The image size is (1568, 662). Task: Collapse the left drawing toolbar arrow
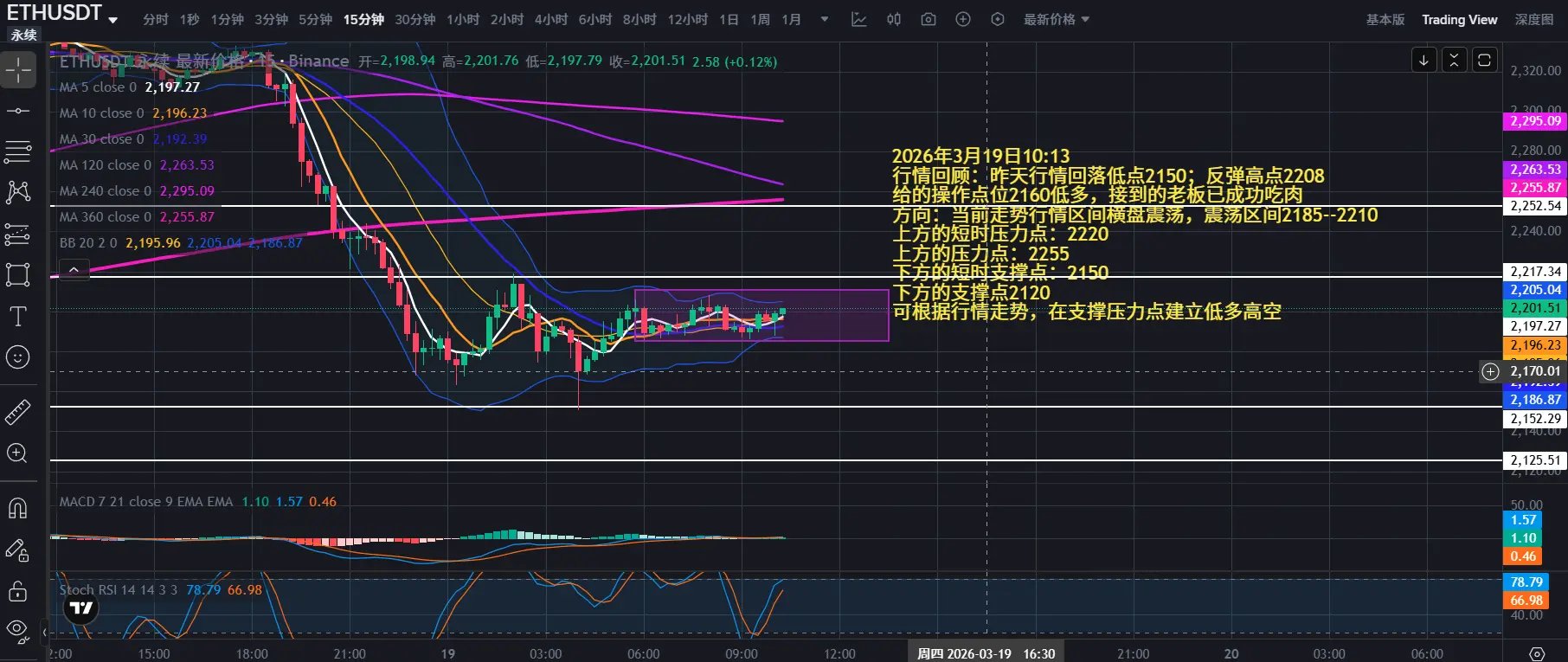[45, 633]
